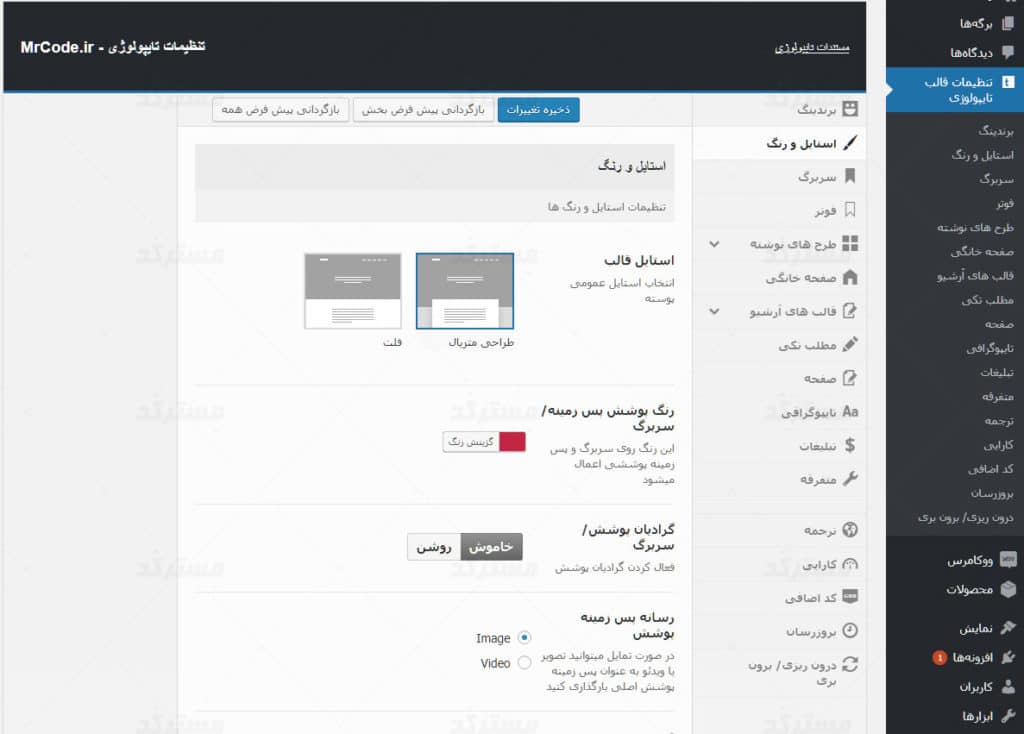Click the ads (تبلیغات) dollar sign icon
The width and height of the screenshot is (1024, 734).
850,446
